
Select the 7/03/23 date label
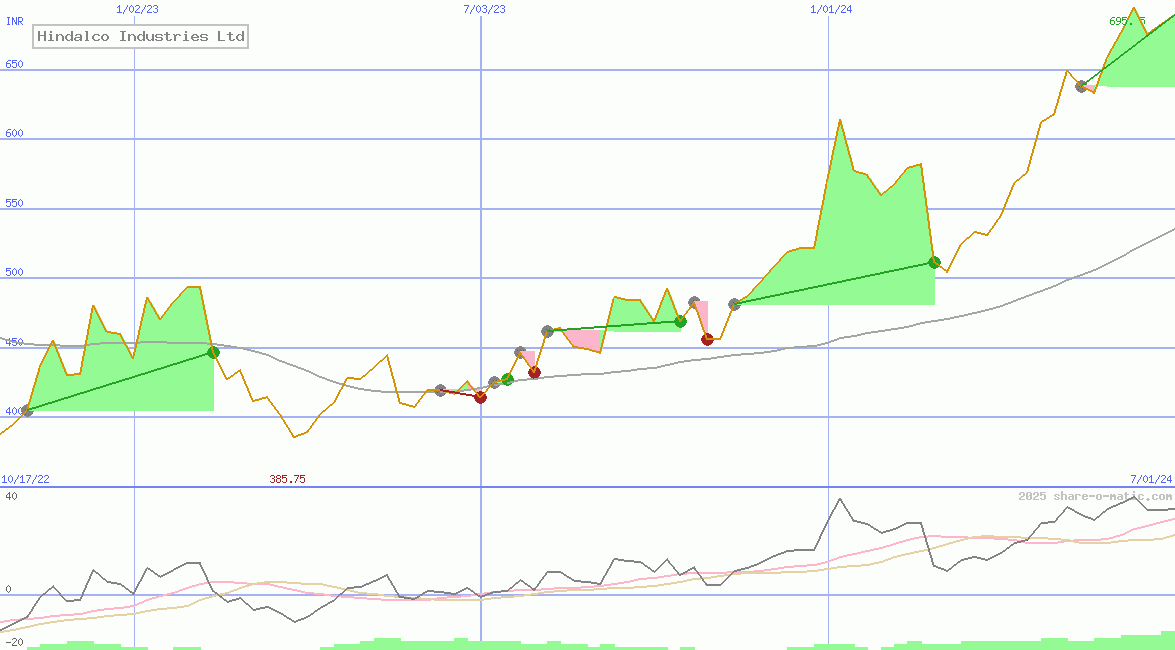click(x=484, y=9)
